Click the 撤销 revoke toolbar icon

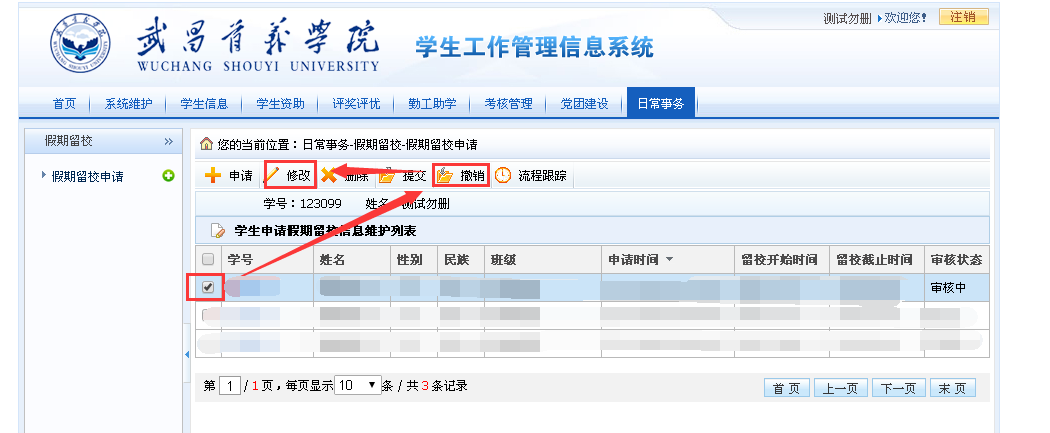(x=445, y=175)
